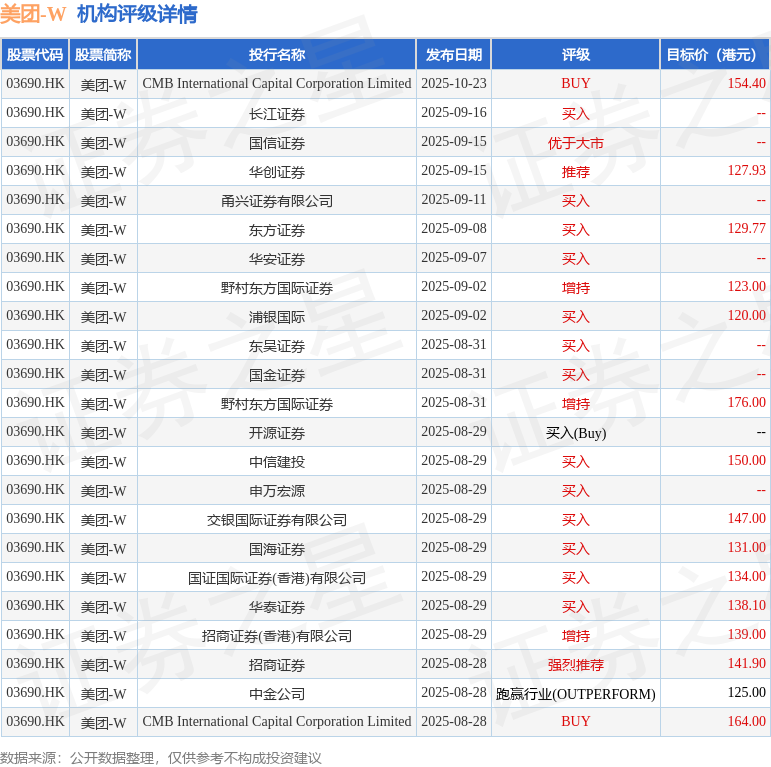Select the 华安证券 cell

(x=277, y=259)
